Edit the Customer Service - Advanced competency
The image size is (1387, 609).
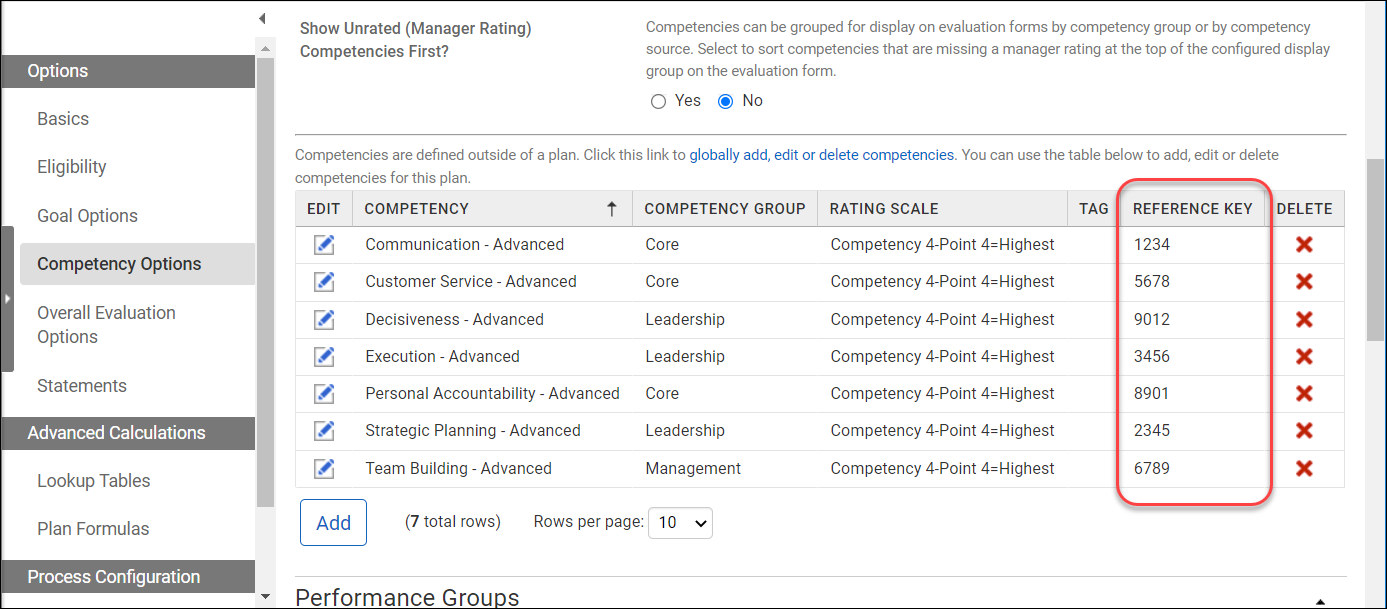tap(323, 281)
